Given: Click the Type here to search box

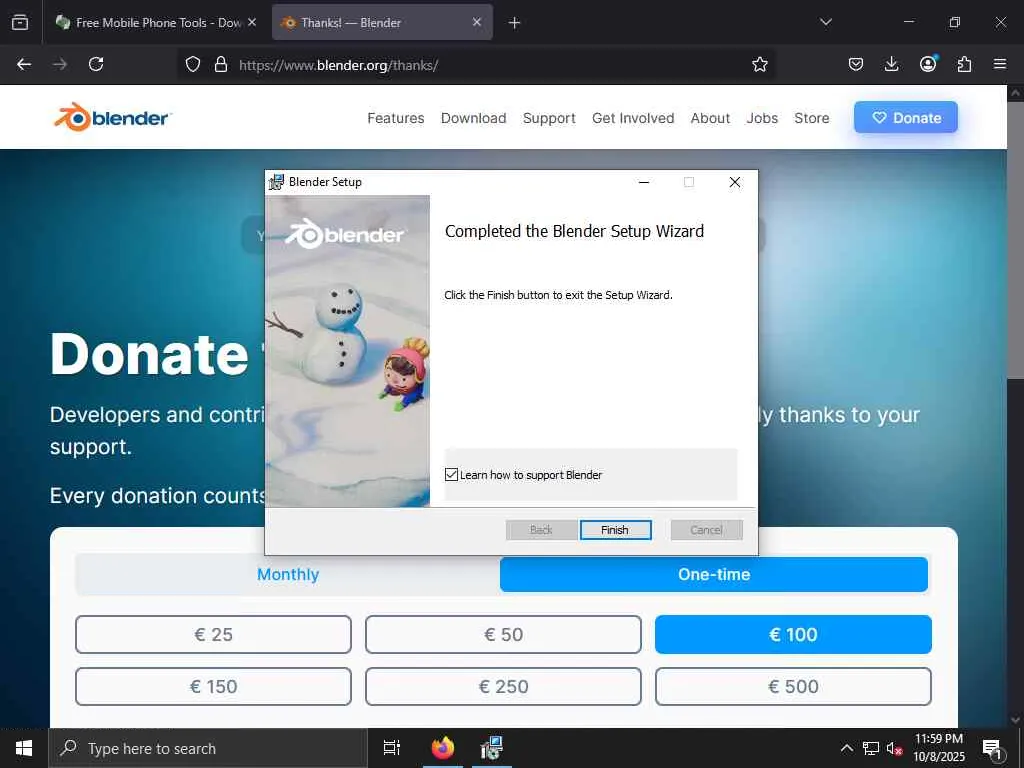Looking at the screenshot, I should pyautogui.click(x=208, y=748).
